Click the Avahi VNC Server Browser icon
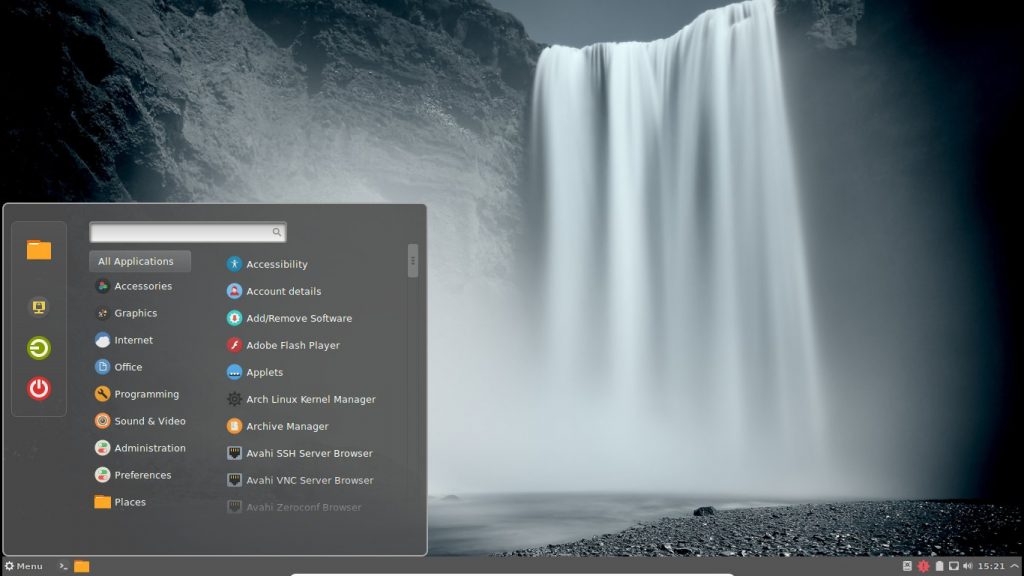This screenshot has width=1024, height=576. [234, 480]
